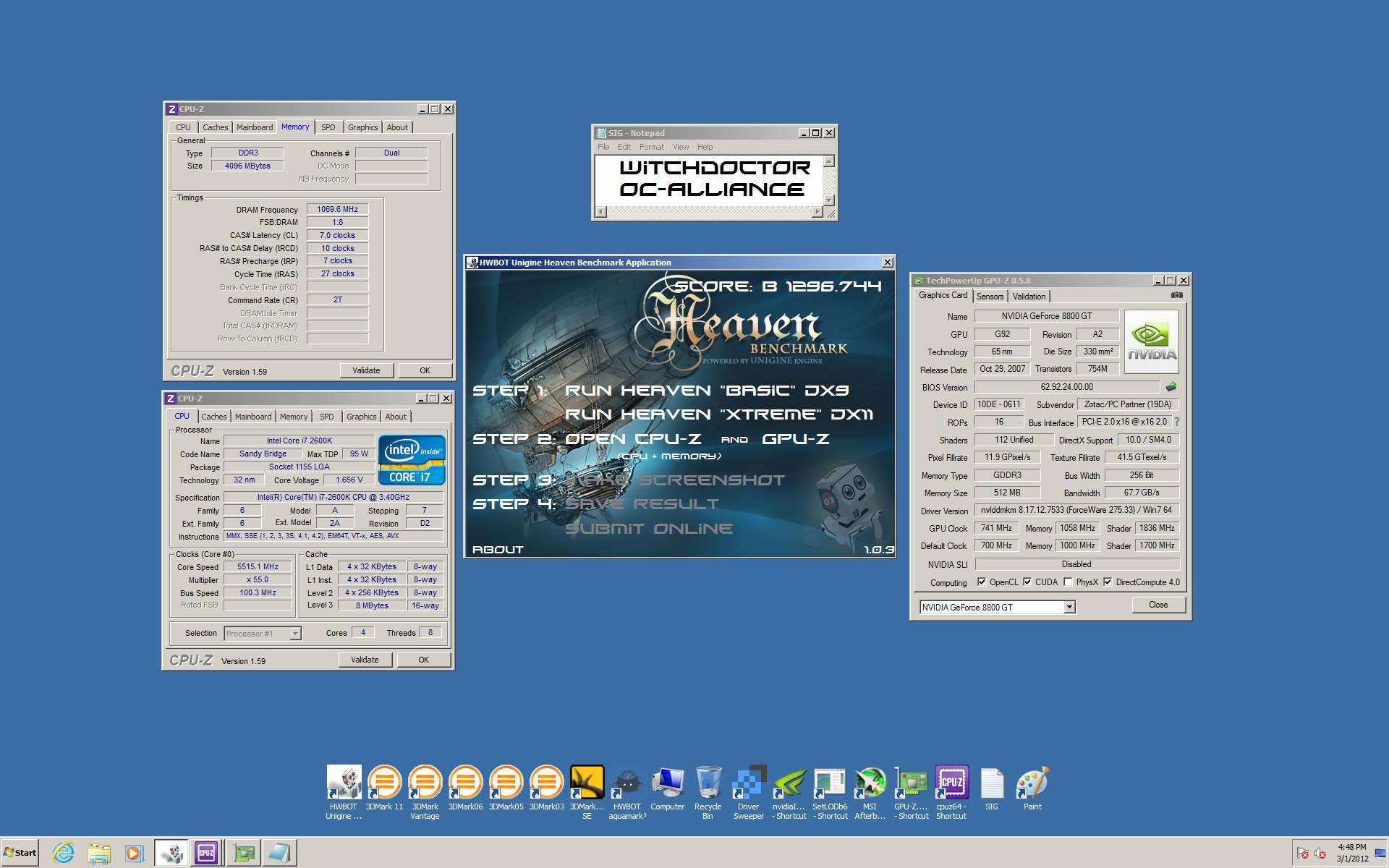Open the Computer desktop icon
This screenshot has width=1389, height=868.
tap(667, 788)
